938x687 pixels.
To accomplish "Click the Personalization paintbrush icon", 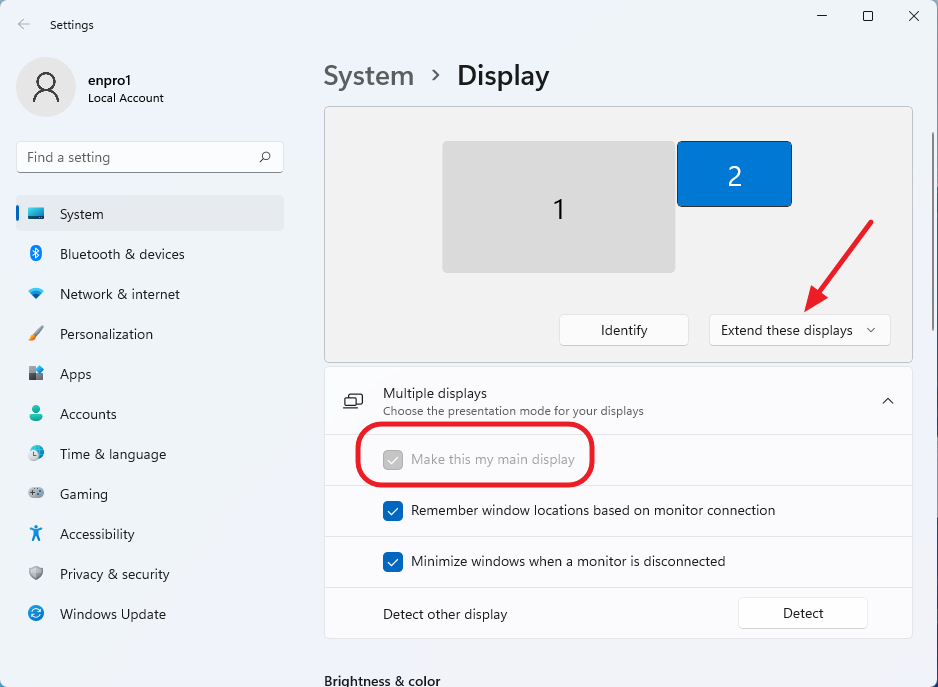I will click(36, 333).
